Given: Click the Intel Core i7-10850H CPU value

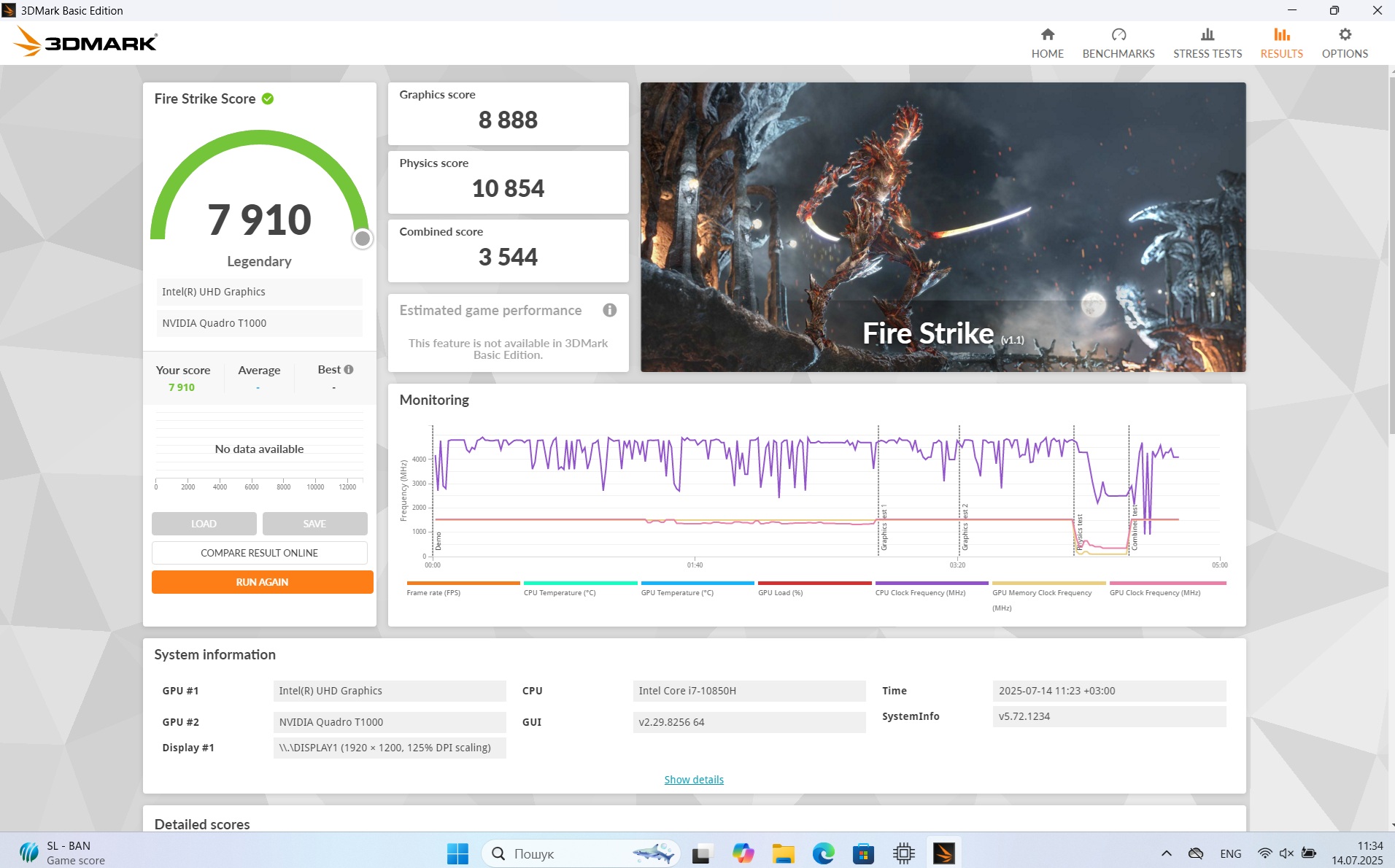Looking at the screenshot, I should [x=749, y=691].
